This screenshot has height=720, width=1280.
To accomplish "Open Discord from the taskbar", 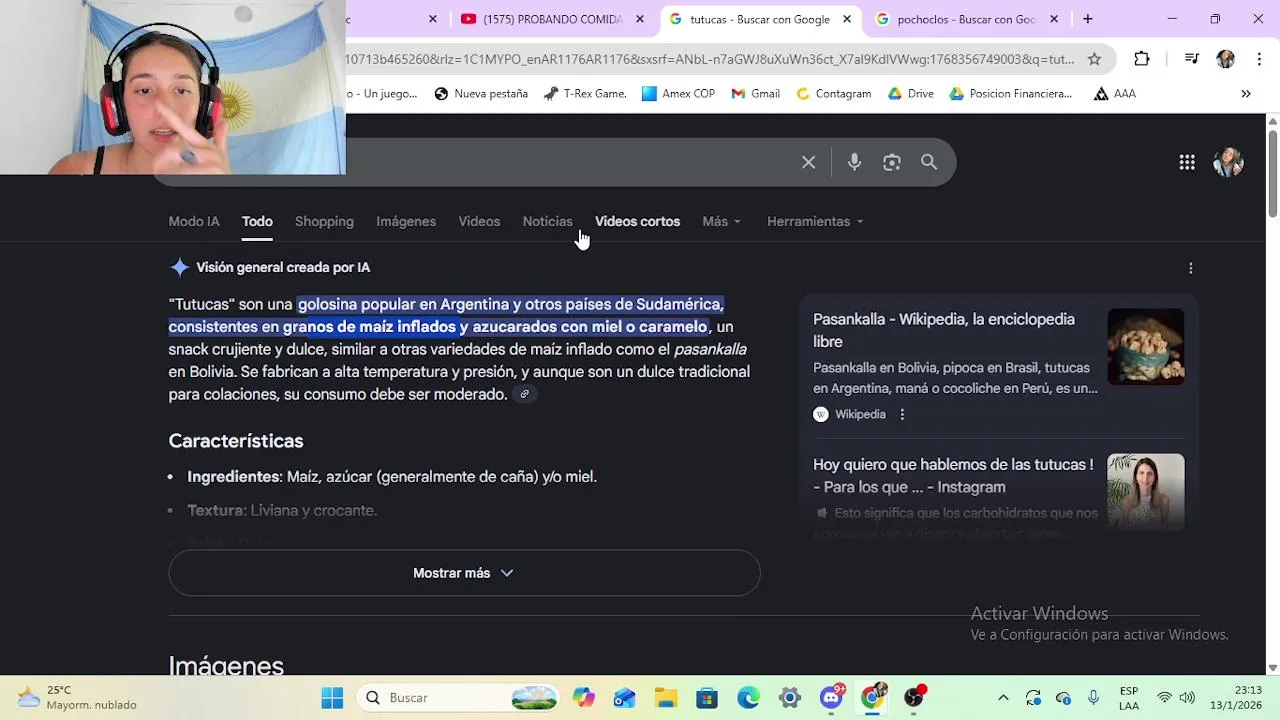I will pyautogui.click(x=831, y=698).
